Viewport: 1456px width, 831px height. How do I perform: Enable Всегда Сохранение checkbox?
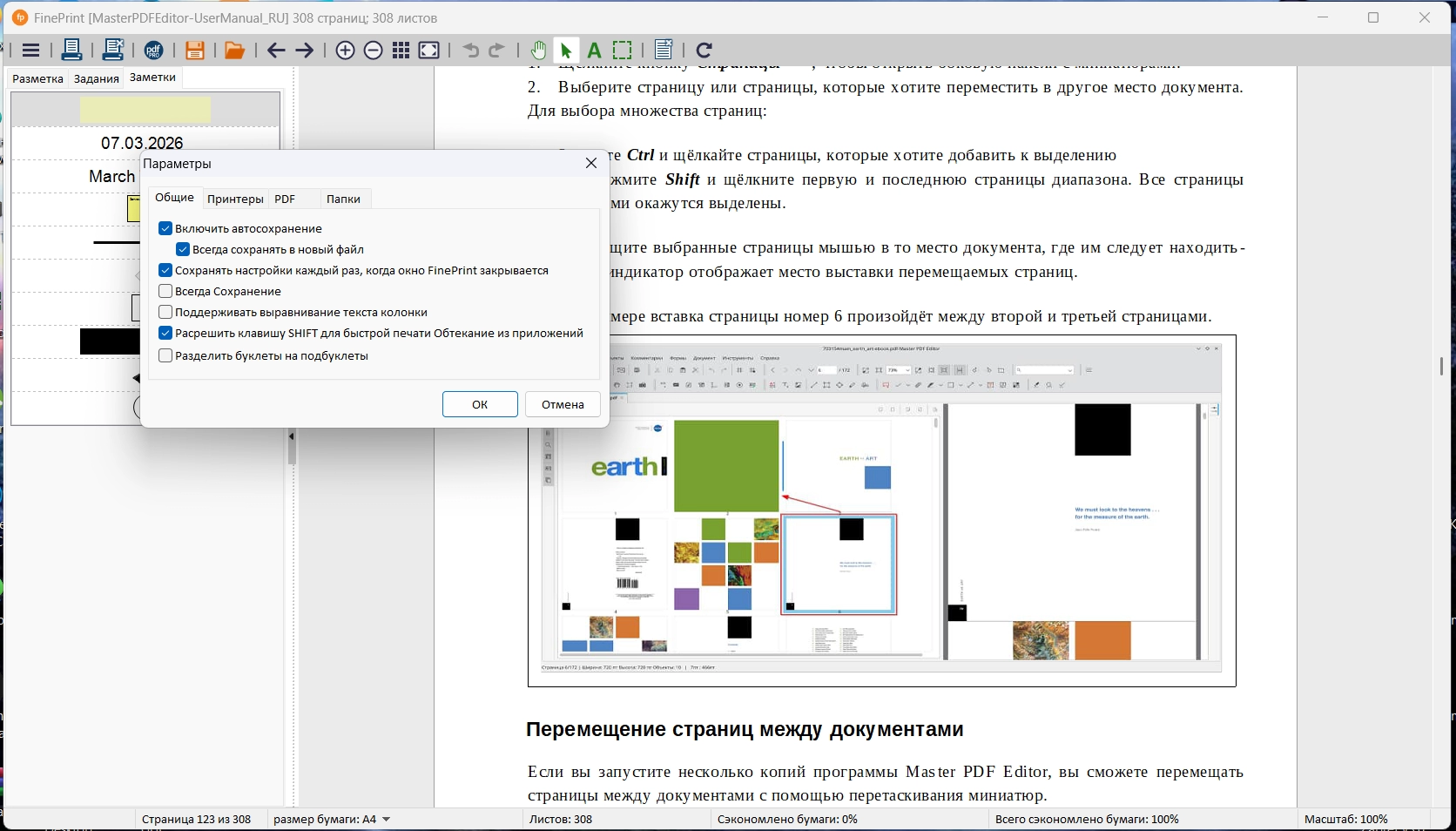pos(165,291)
